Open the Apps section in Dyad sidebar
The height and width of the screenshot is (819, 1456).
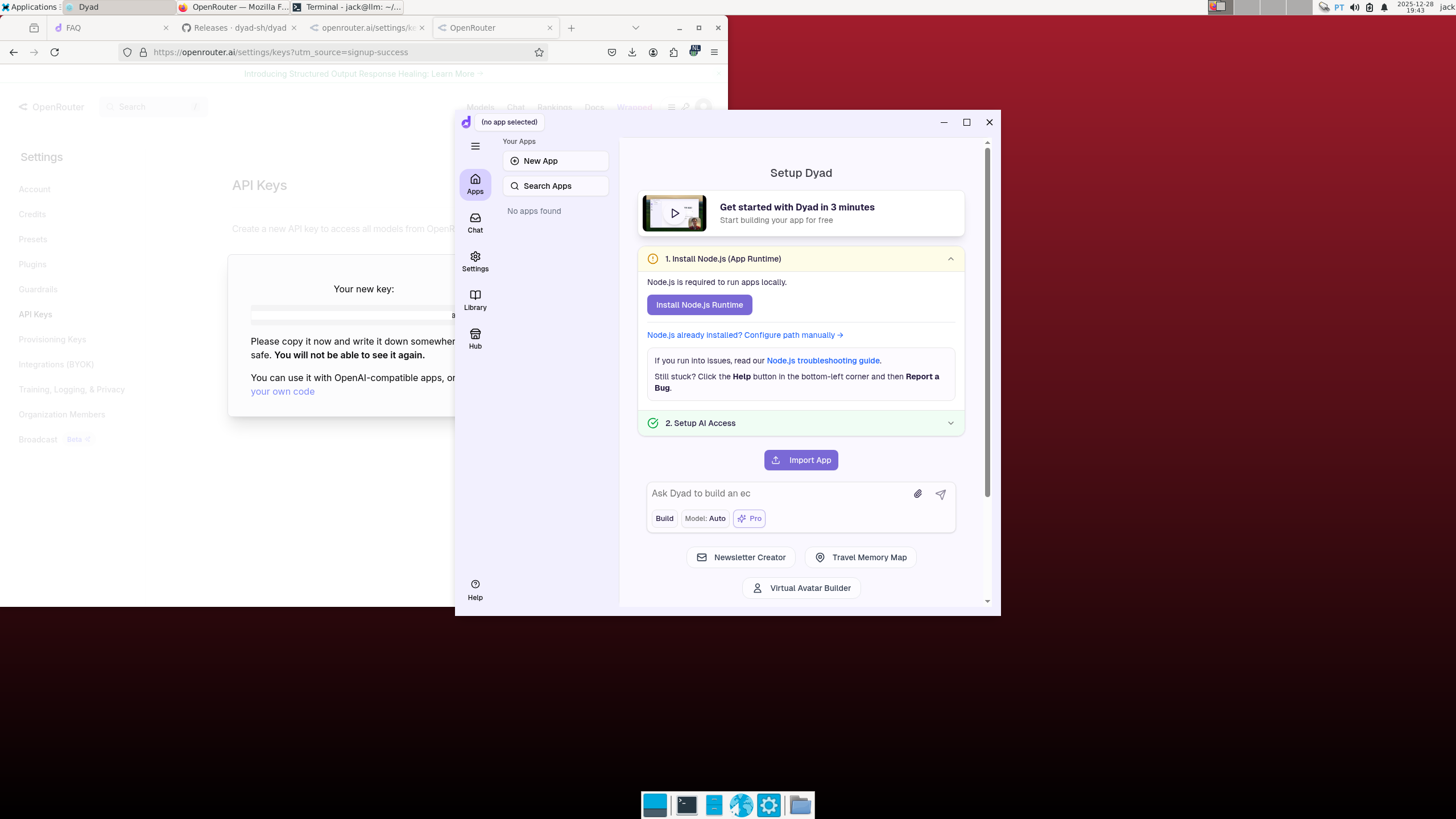pyautogui.click(x=475, y=184)
